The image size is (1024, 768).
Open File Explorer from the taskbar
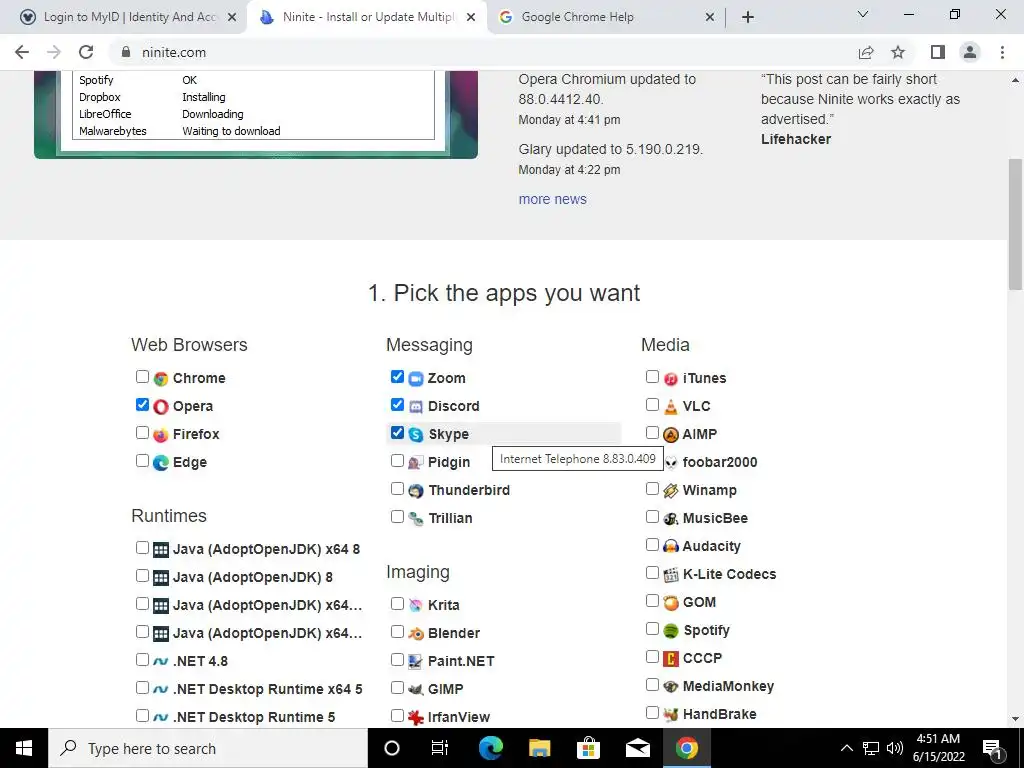tap(539, 748)
